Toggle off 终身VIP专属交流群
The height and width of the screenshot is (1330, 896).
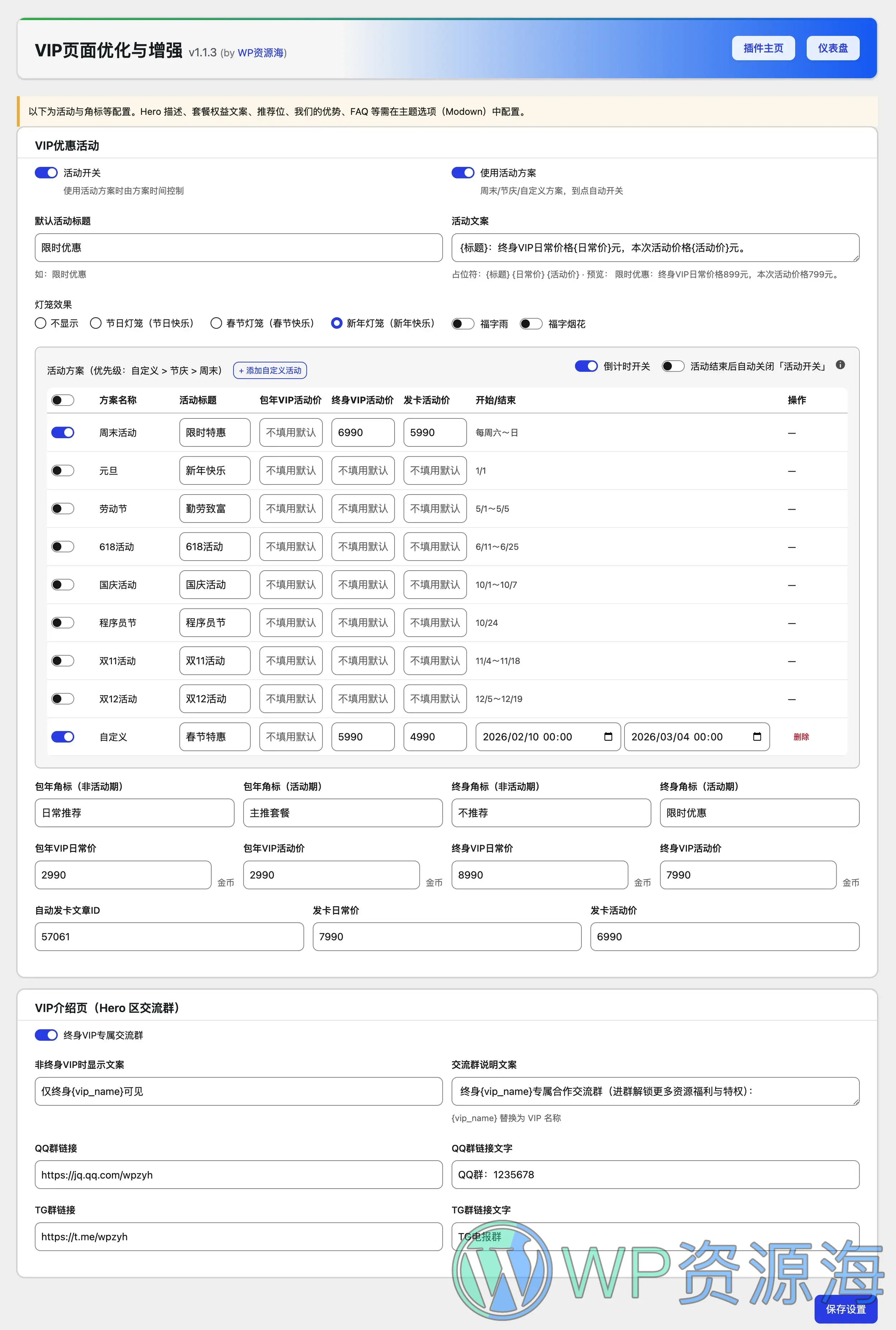pyautogui.click(x=46, y=1035)
